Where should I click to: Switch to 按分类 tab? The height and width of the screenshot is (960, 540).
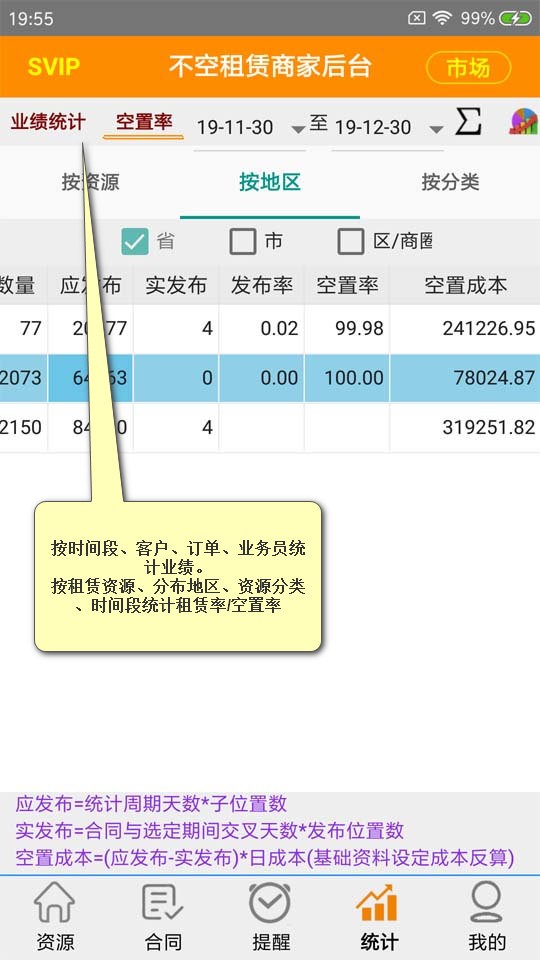450,182
